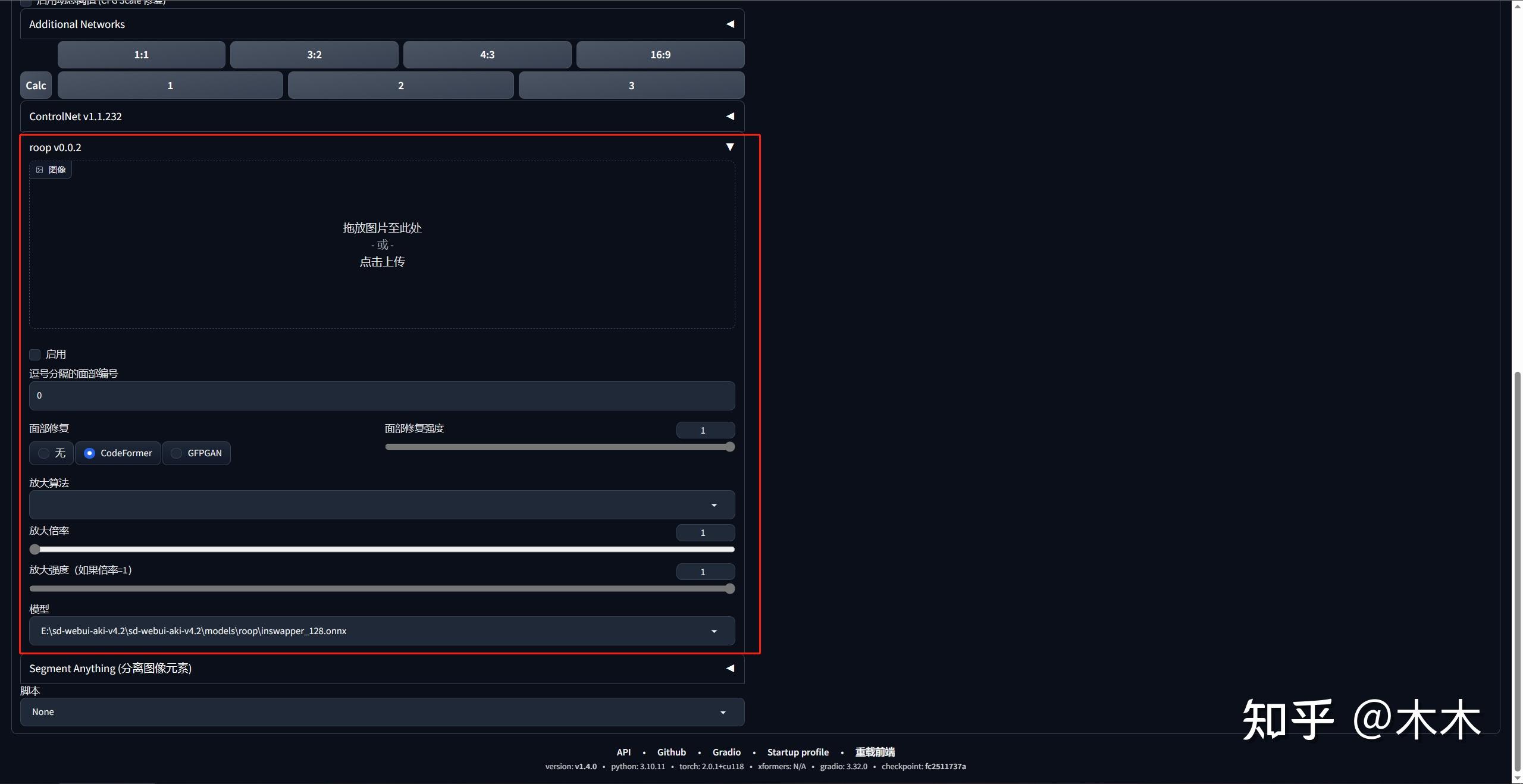Click the 放大倍率 slider handle
Viewport: 1523px width, 784px height.
[35, 549]
